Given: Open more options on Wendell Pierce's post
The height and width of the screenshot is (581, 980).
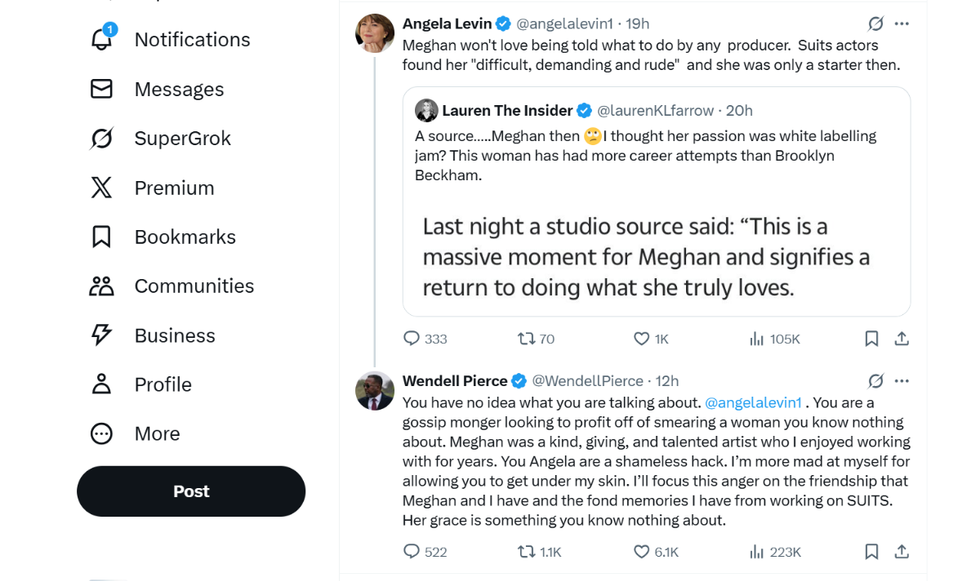Looking at the screenshot, I should pos(902,381).
